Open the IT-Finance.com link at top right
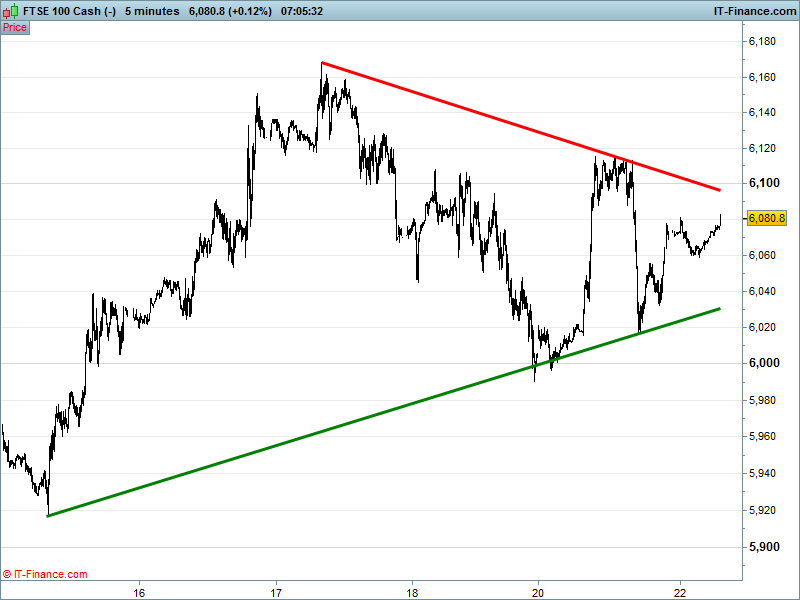 752,11
